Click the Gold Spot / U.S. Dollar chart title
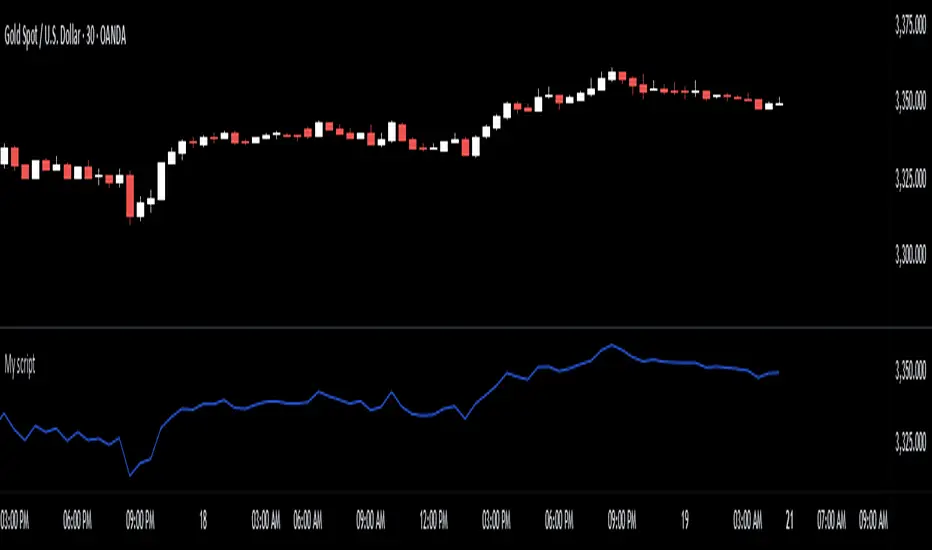Viewport: 932px width, 550px height. [x=65, y=37]
